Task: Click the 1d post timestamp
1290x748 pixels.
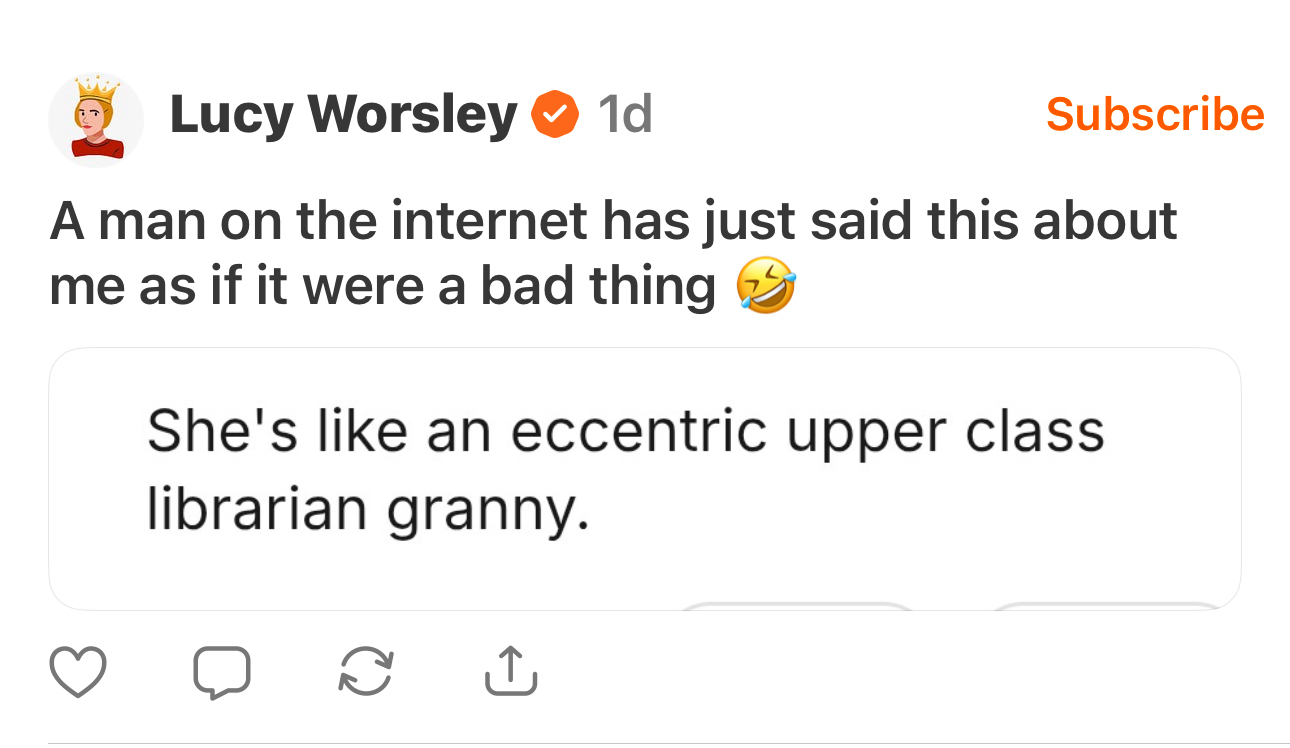Action: click(624, 115)
